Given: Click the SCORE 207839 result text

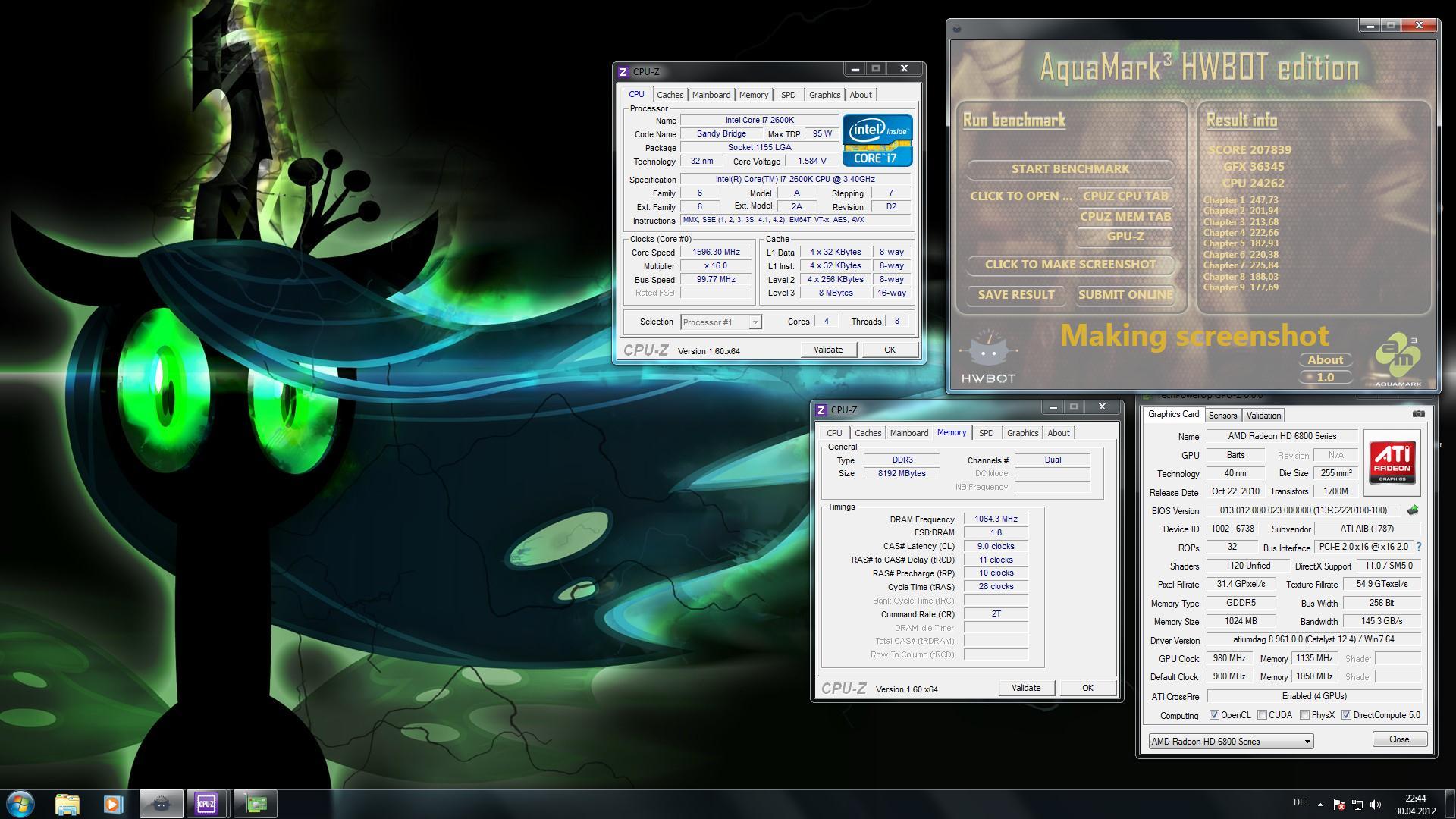Looking at the screenshot, I should [1249, 150].
